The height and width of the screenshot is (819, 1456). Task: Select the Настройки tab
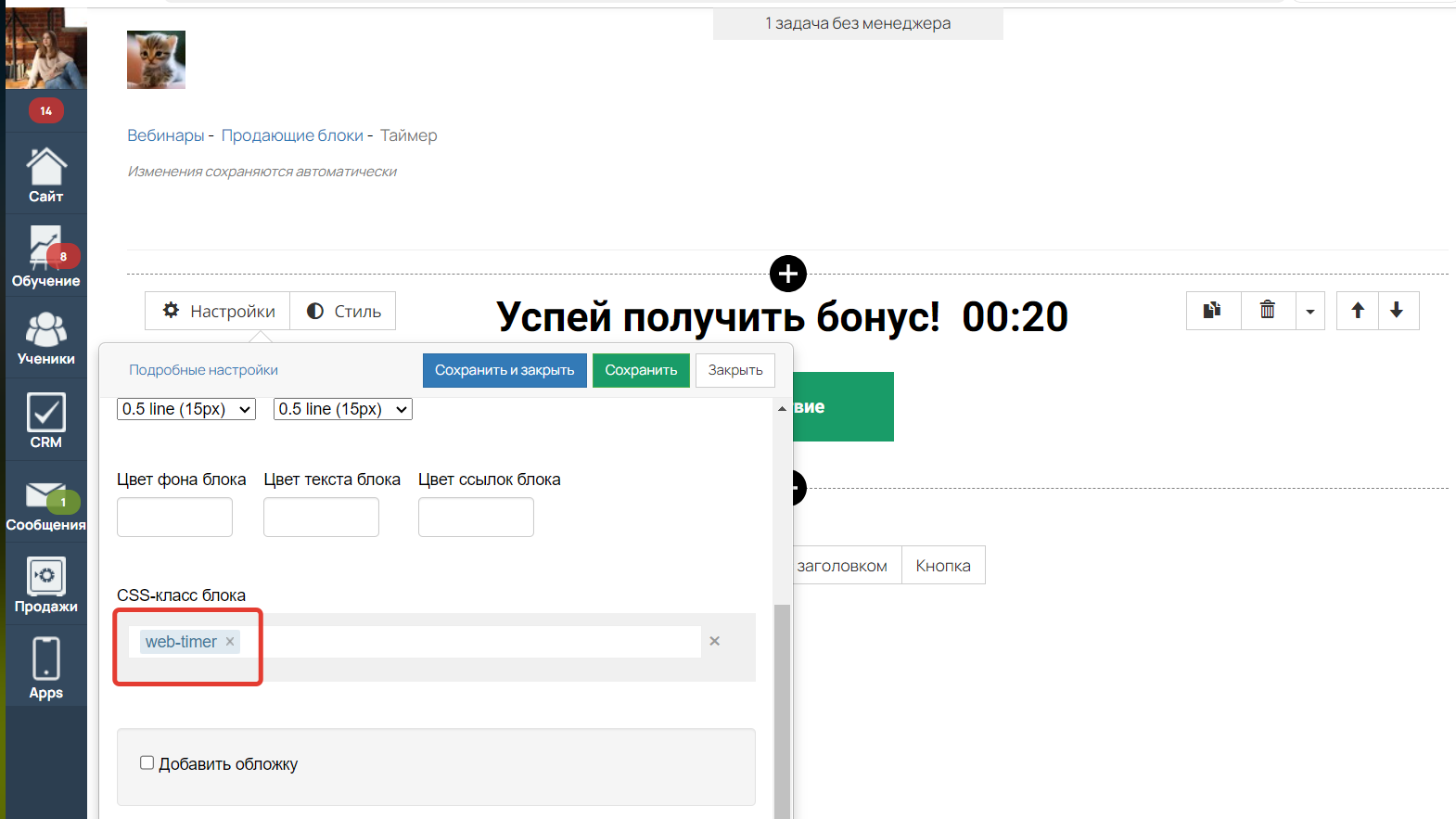(x=218, y=312)
